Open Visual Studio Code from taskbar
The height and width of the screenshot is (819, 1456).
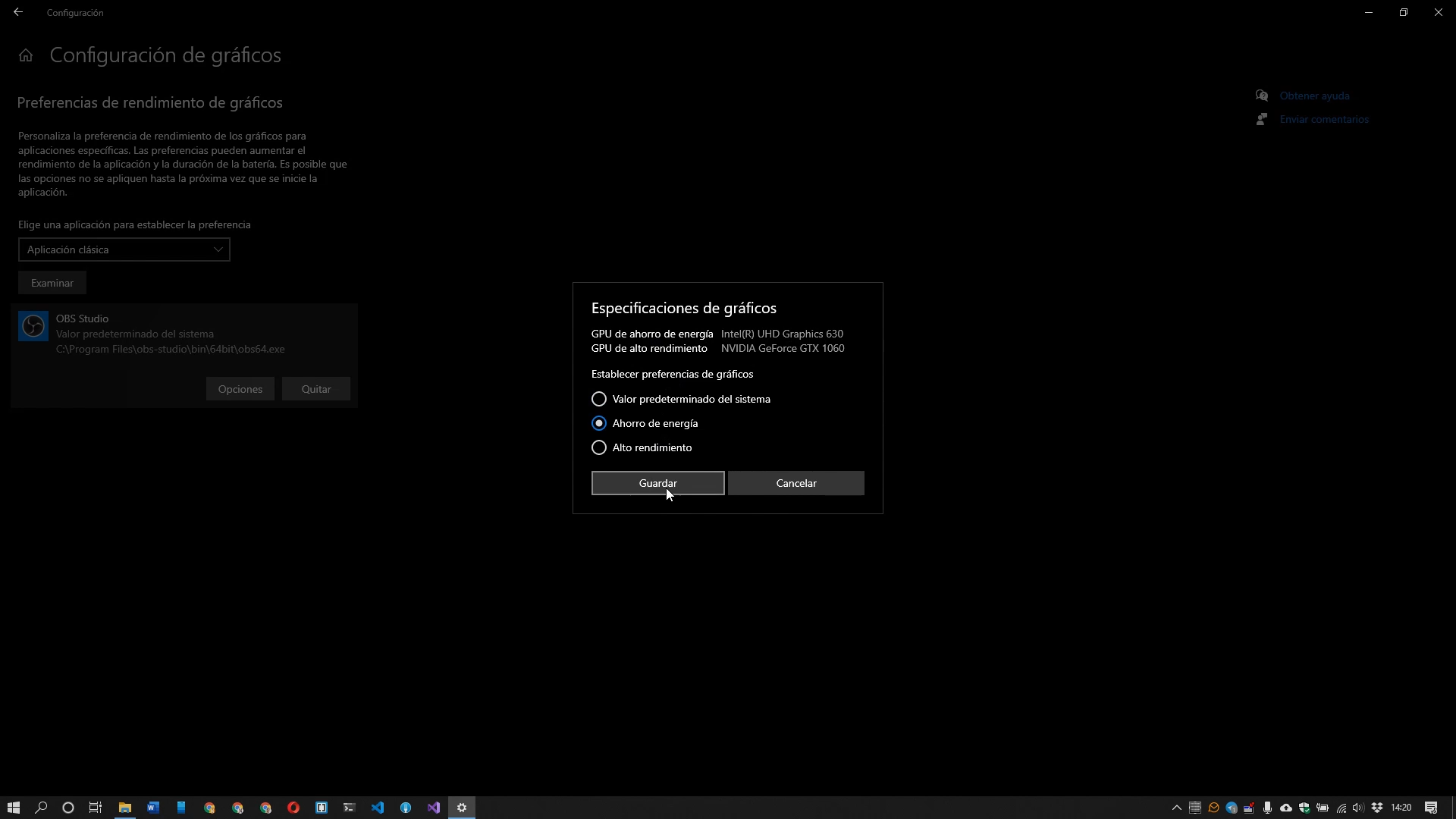click(378, 808)
